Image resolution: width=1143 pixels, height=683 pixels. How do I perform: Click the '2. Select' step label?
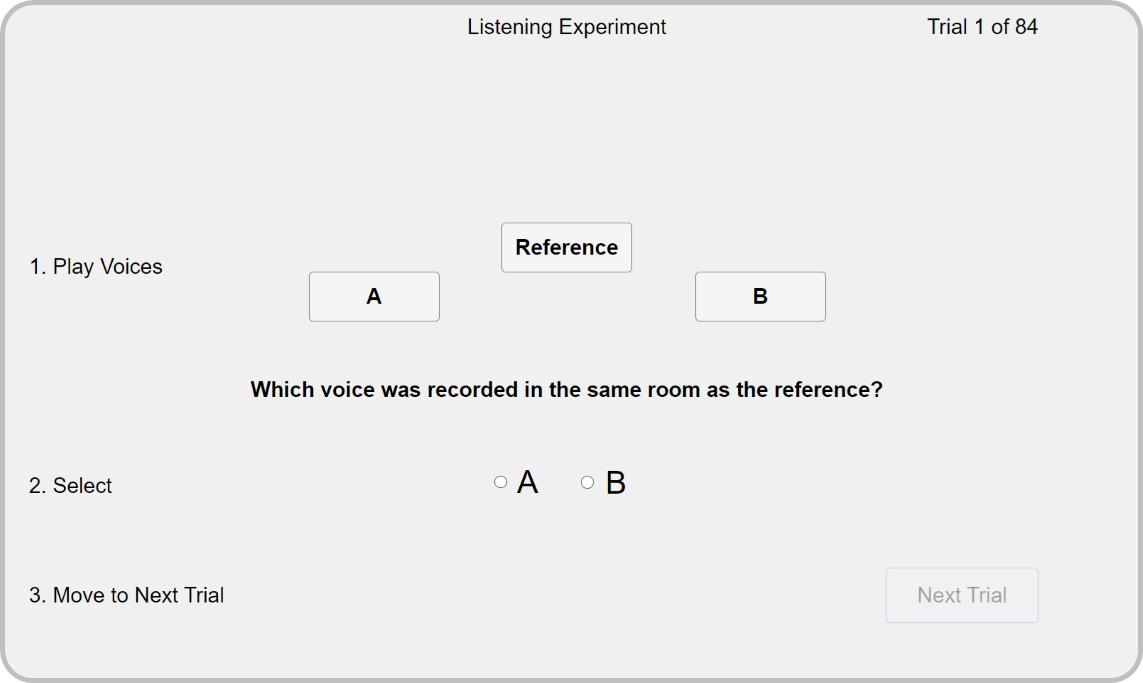[x=70, y=486]
